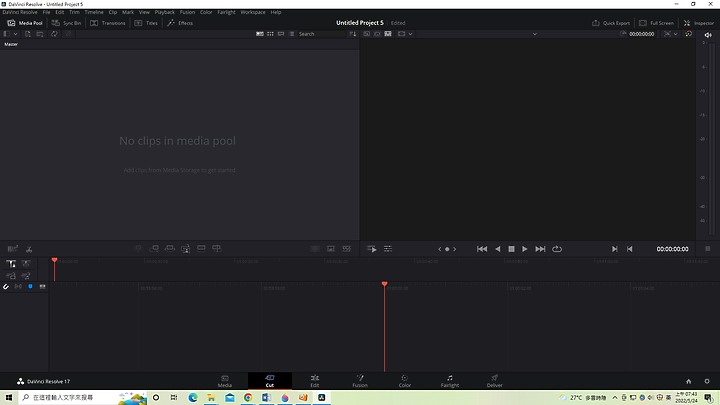Open the Media Pool panel

click(x=25, y=23)
